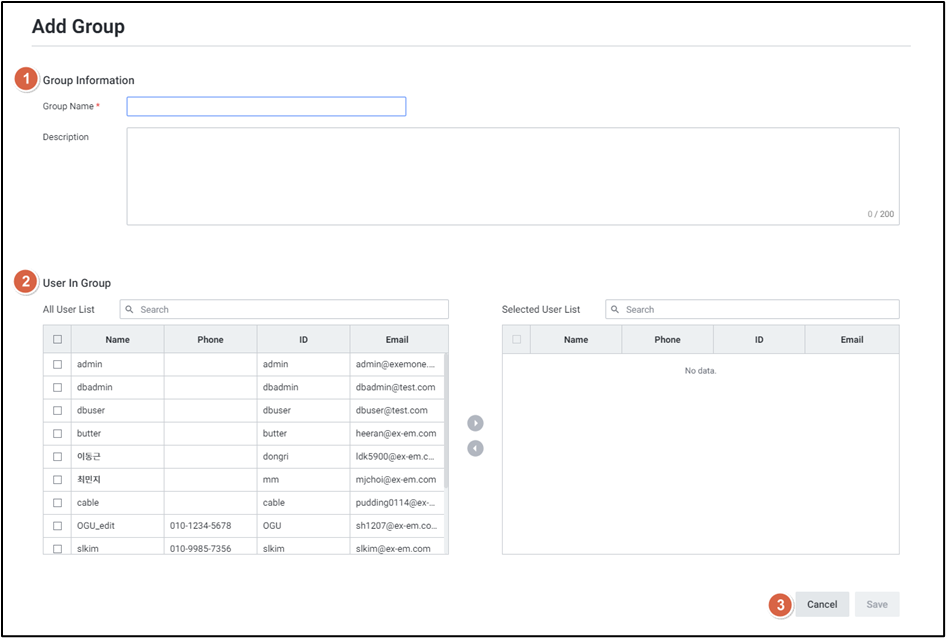Sort All User List by Name column

(117, 340)
